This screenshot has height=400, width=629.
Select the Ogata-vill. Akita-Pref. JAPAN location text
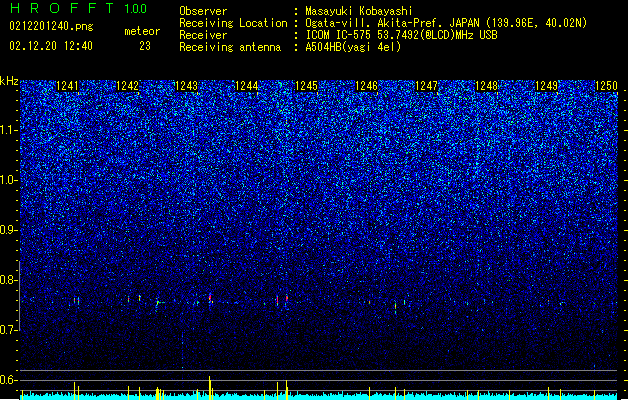446,23
